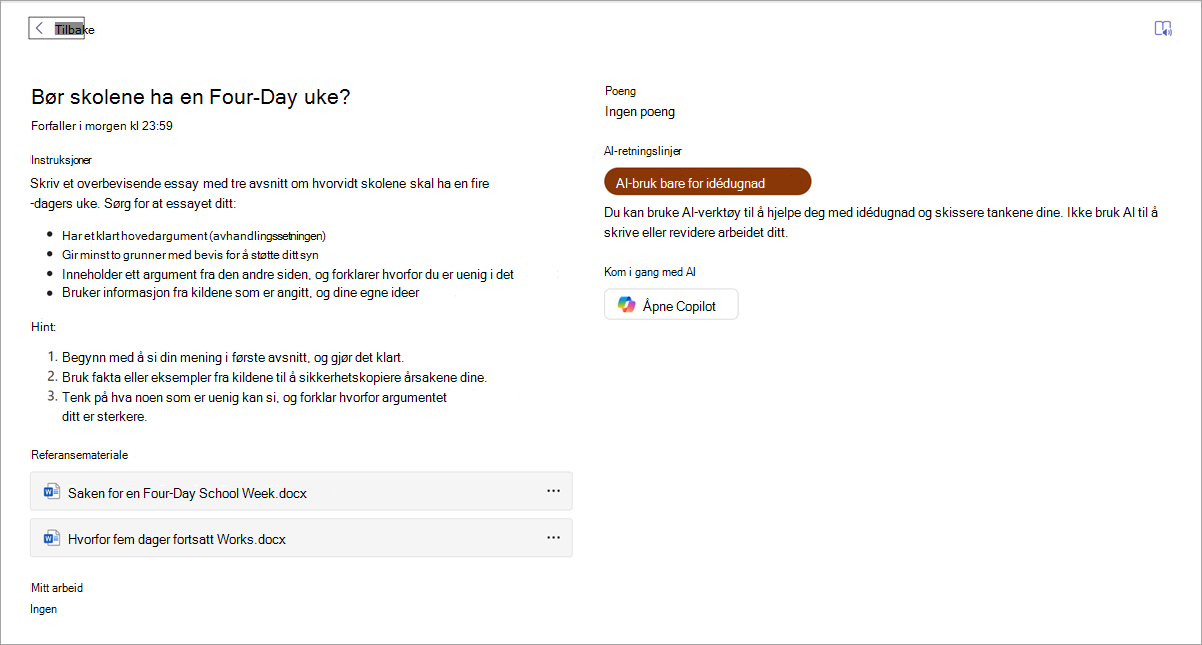Click hint Begynn med å si din mening

pos(233,357)
